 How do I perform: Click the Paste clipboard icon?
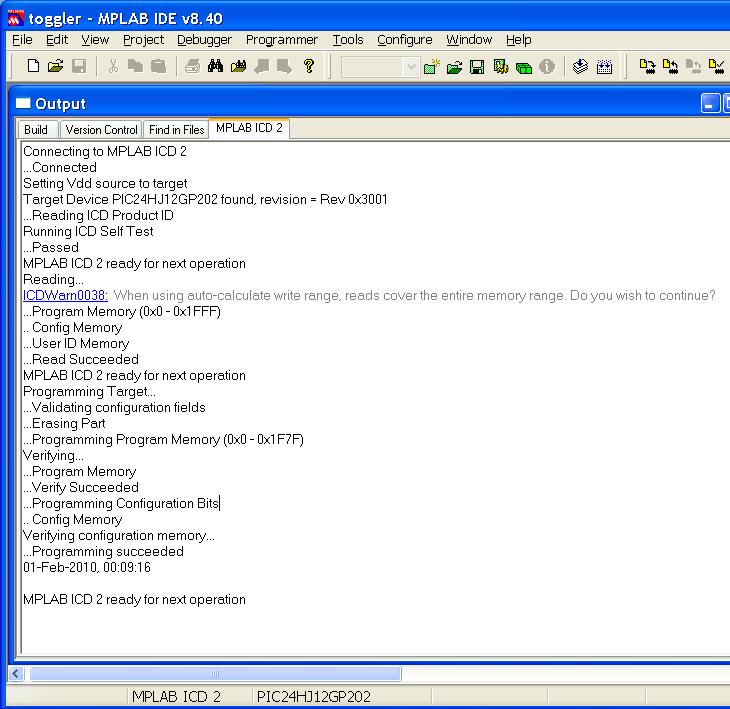[x=159, y=66]
